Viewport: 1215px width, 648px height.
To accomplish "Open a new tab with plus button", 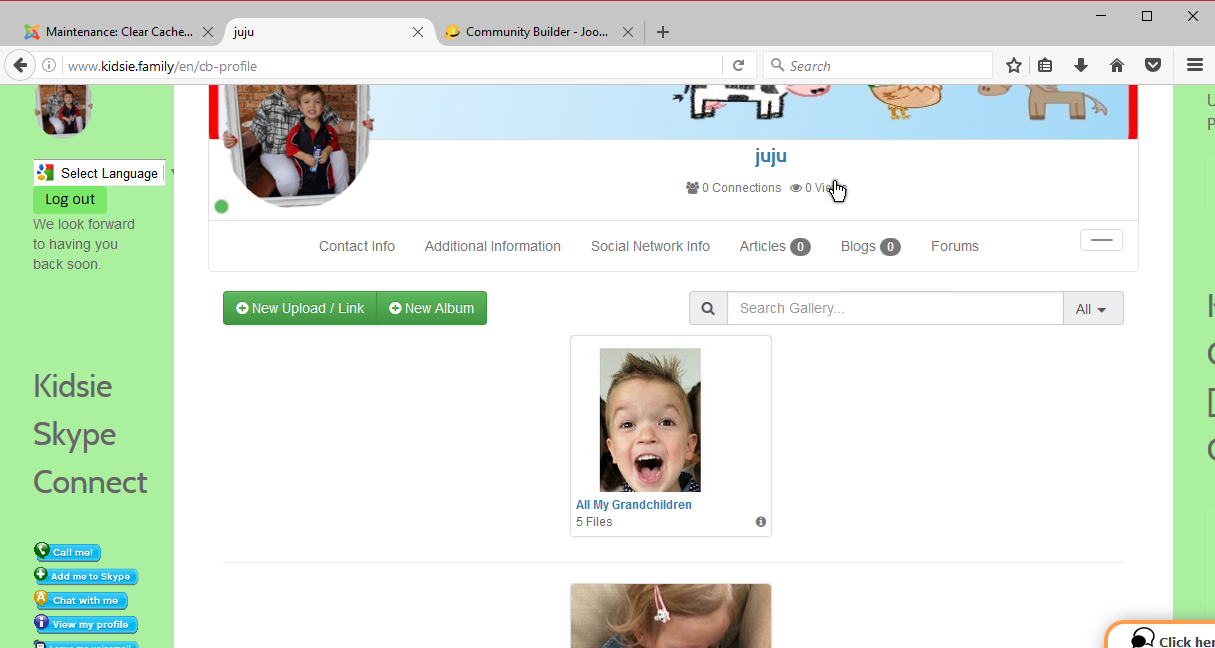I will (663, 32).
